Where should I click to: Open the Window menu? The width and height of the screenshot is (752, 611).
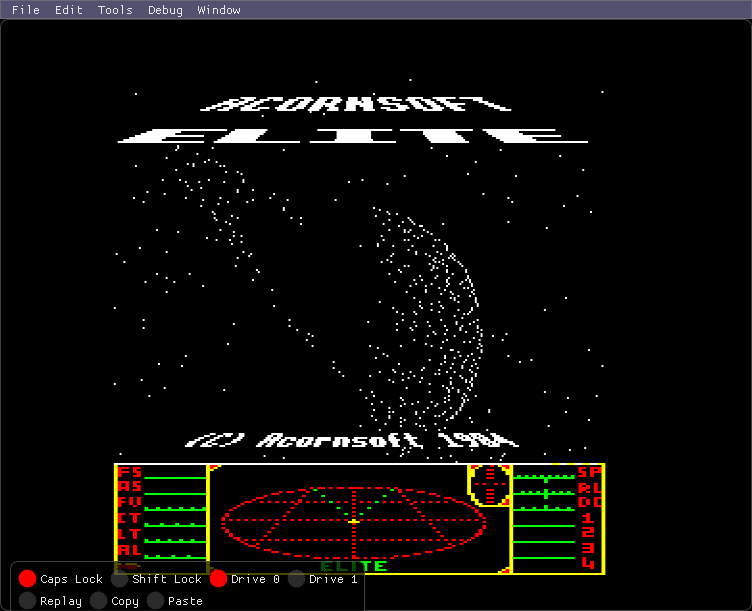pos(219,10)
